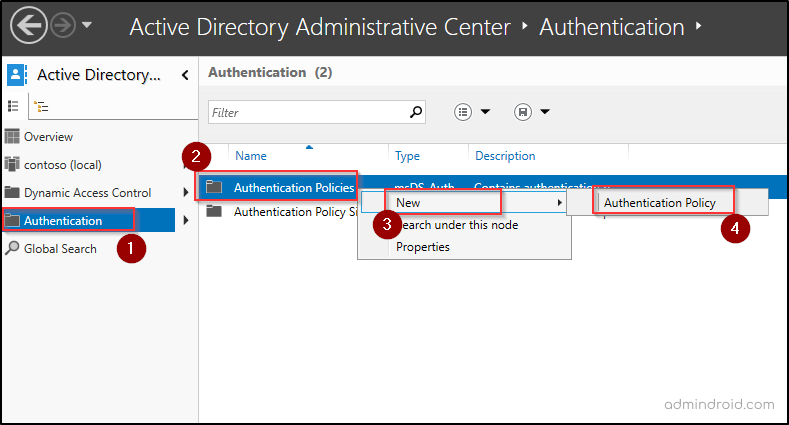Select Authentication in navigation pane
Screen dimensions: 789x425
pyautogui.click(x=89, y=220)
